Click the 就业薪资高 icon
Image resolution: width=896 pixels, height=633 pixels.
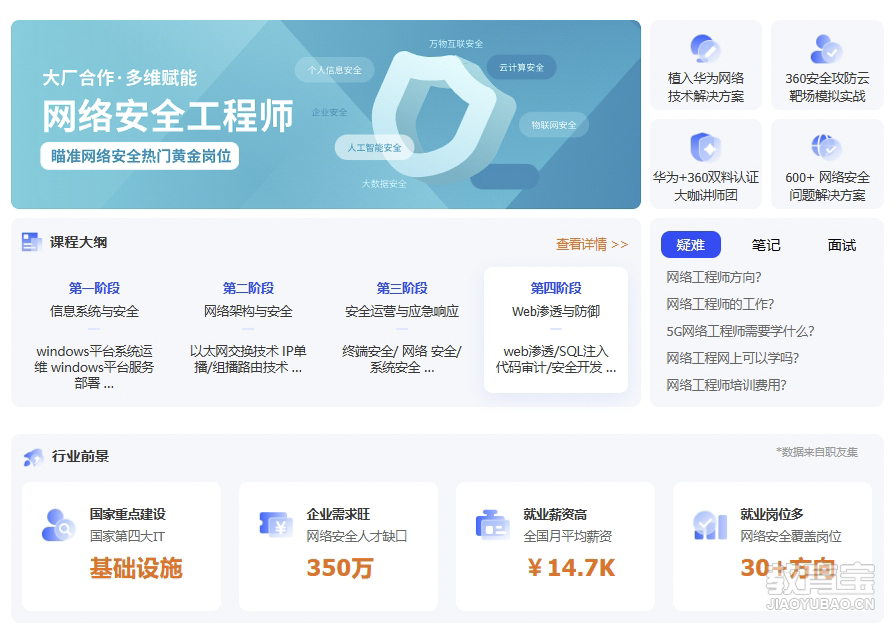click(491, 525)
